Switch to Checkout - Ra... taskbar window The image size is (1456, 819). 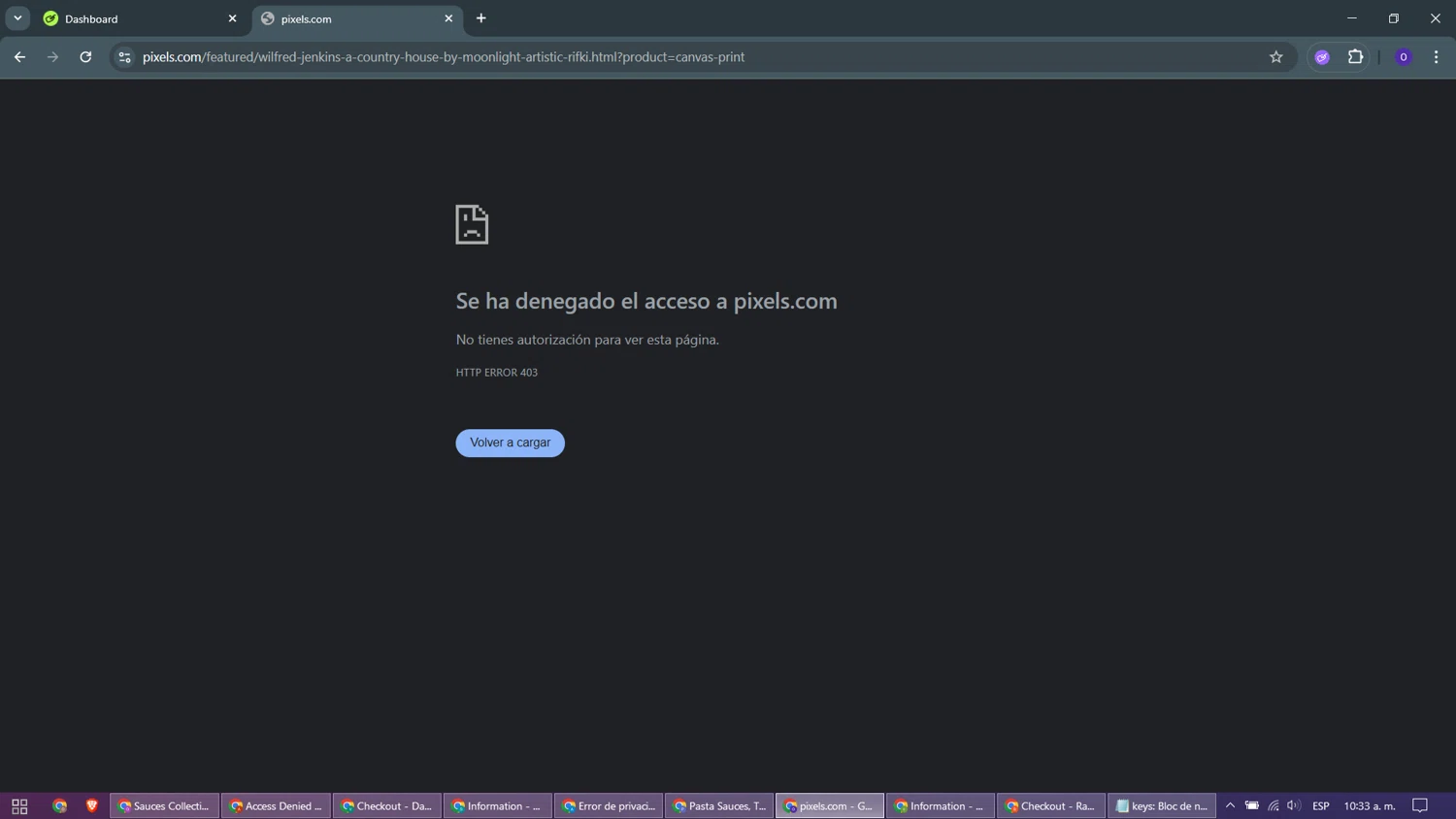click(1051, 806)
